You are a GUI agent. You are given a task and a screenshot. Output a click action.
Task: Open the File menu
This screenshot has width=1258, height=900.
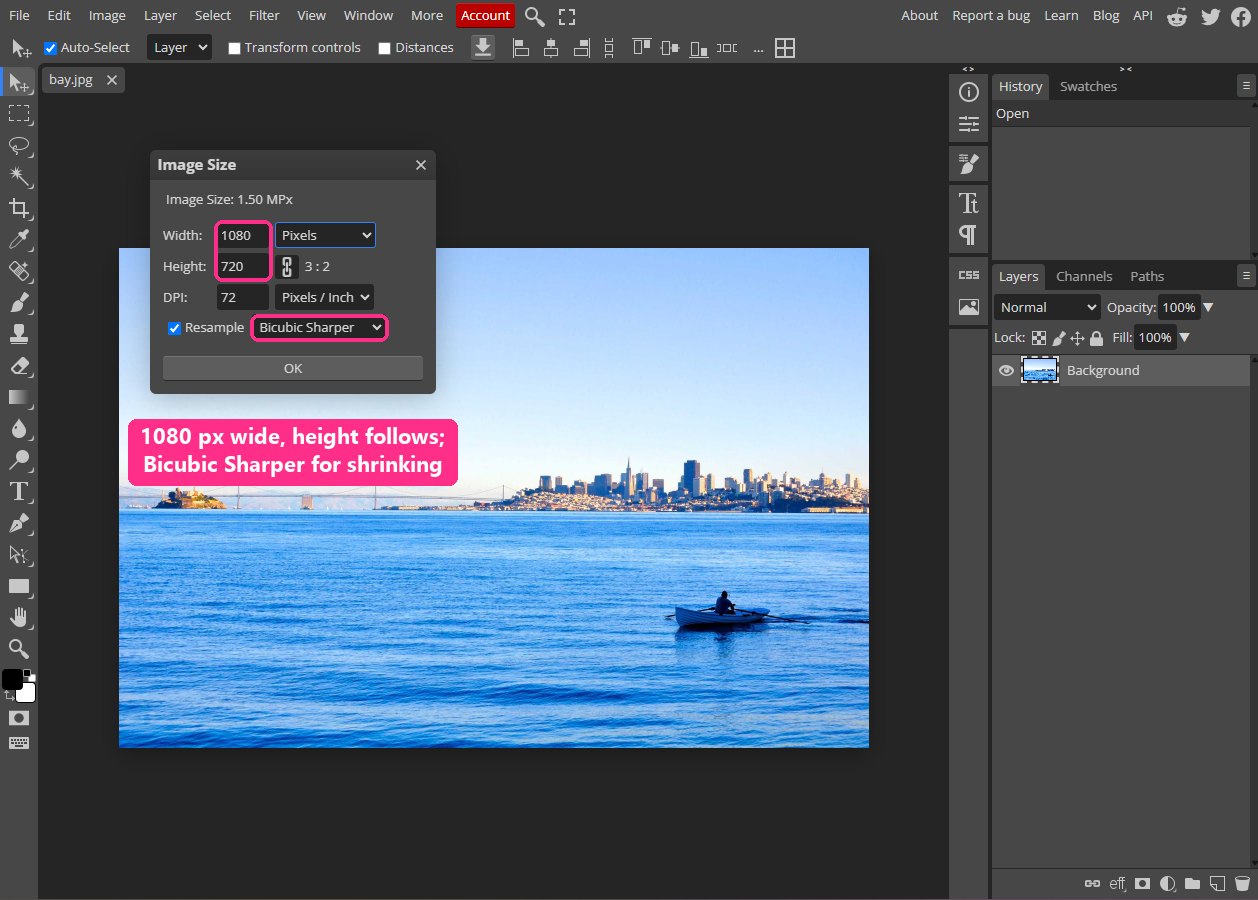tap(19, 15)
